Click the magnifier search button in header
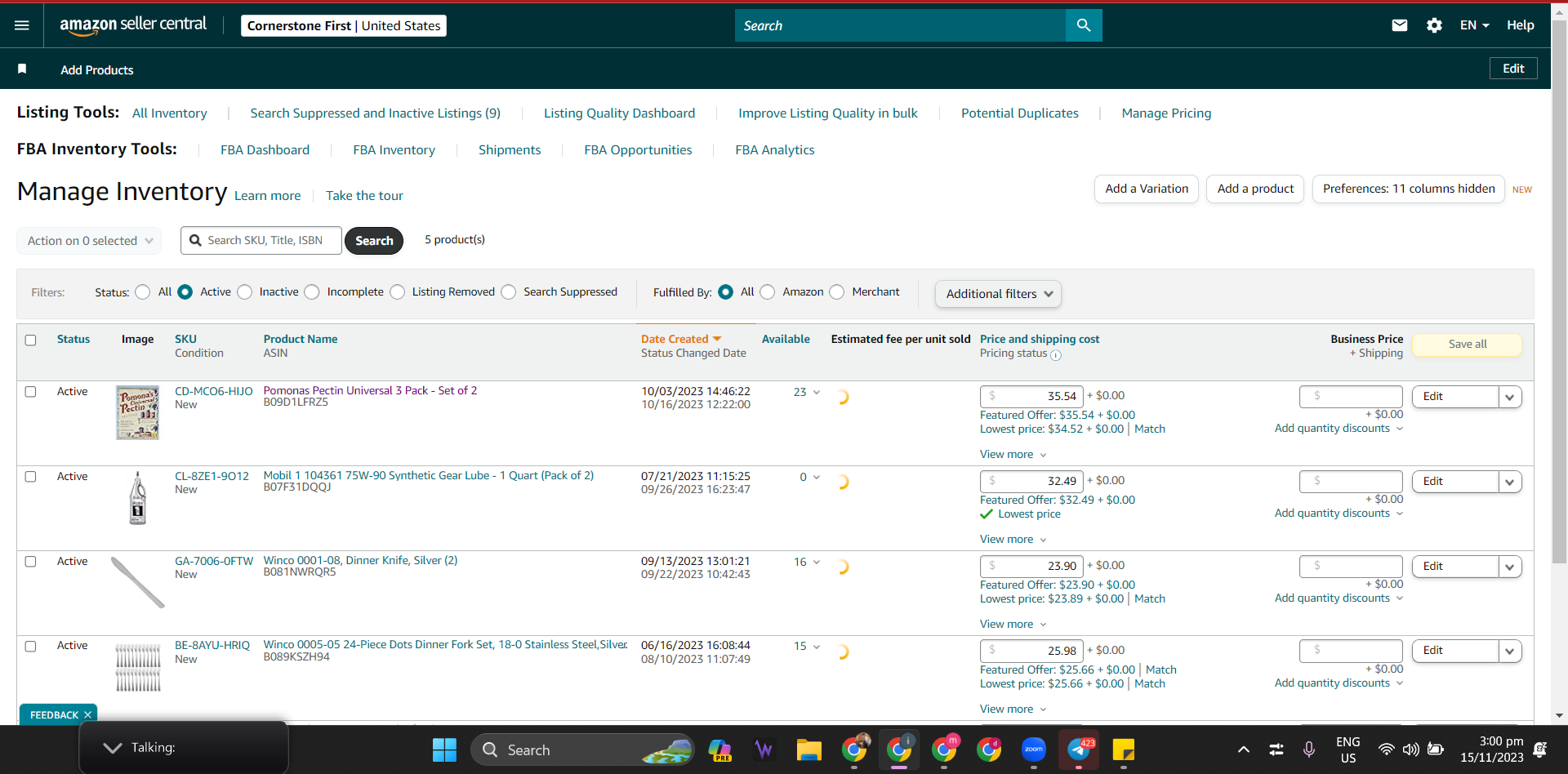Screen dimensions: 1568x774 [1084, 25]
